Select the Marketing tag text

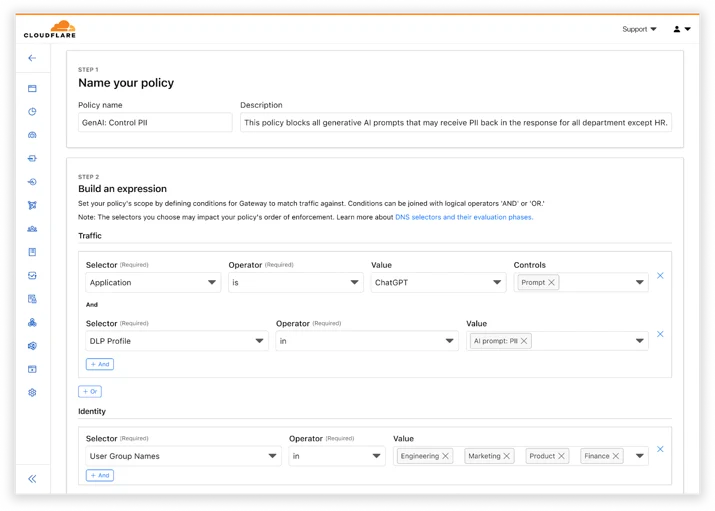484,456
